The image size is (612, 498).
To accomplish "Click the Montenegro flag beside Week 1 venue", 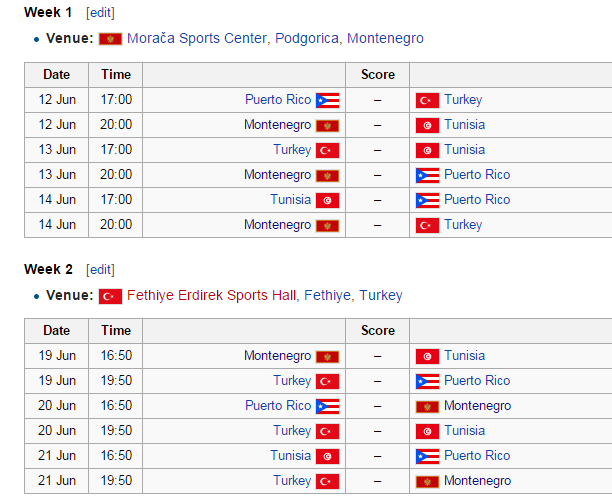I will [110, 39].
